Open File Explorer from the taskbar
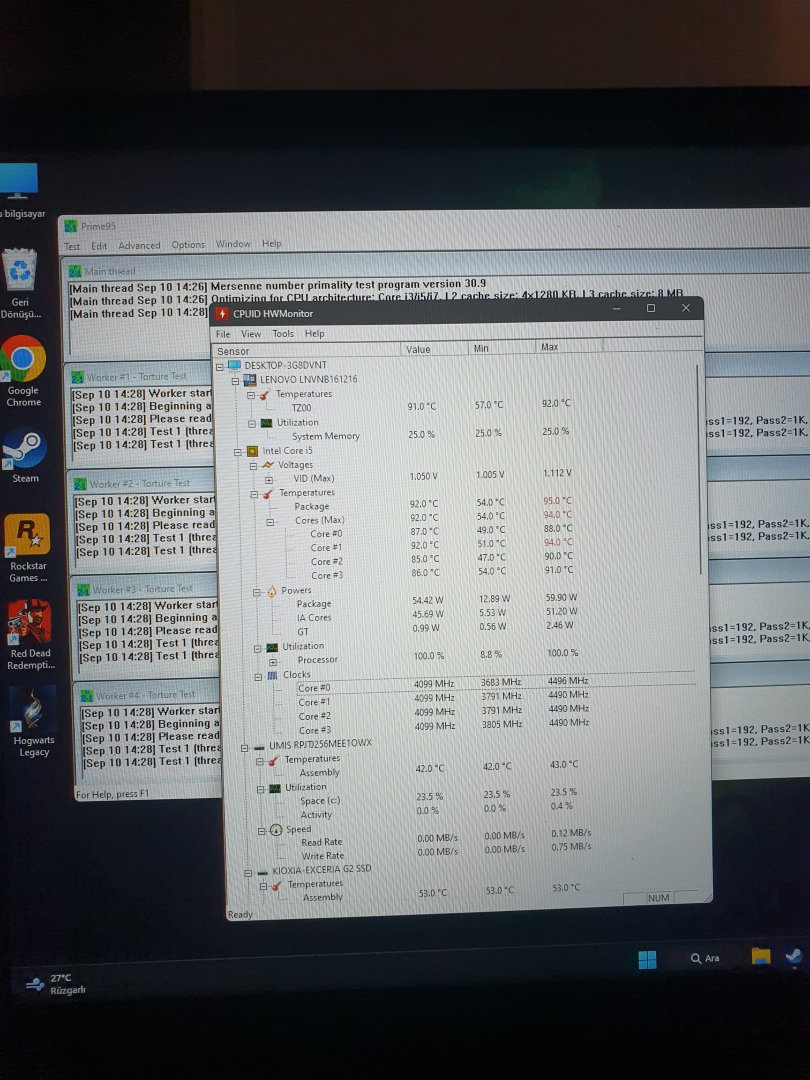 (x=760, y=956)
